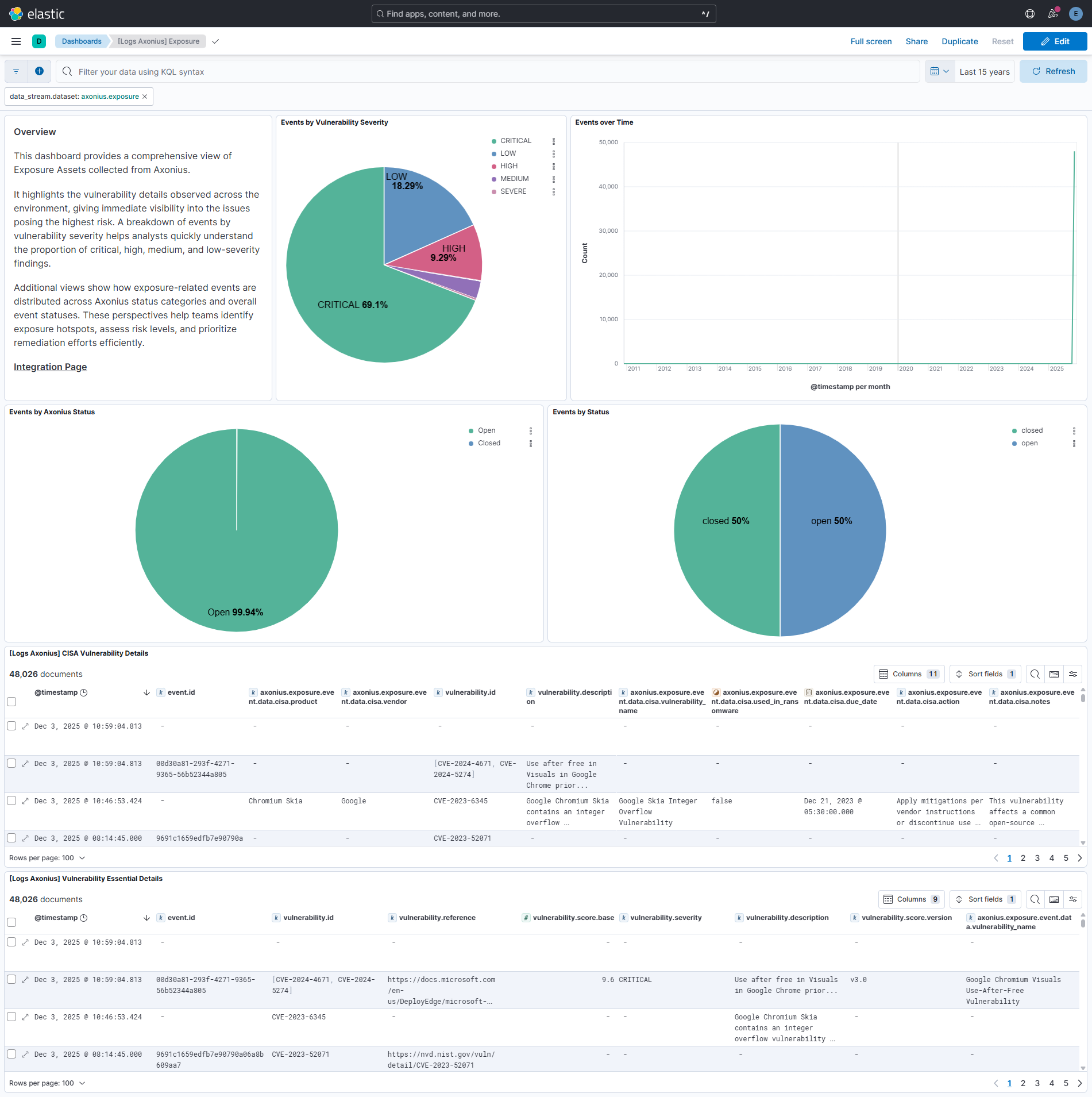Open the lowercase 'open' legend options in Events by Status
Screen dimensions: 1092x1097
1074,443
